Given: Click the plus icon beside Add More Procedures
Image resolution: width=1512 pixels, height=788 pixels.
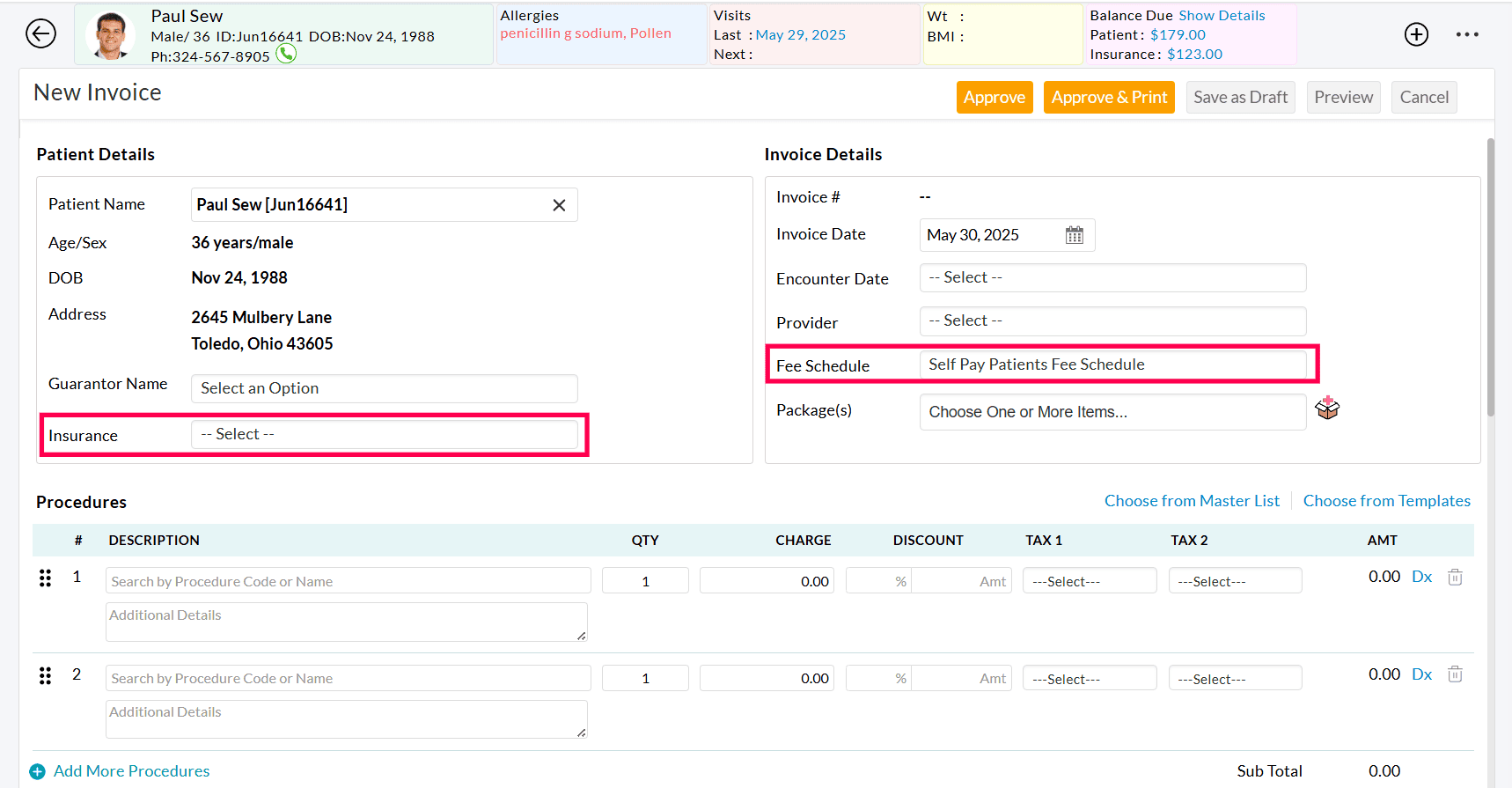Looking at the screenshot, I should (x=37, y=771).
